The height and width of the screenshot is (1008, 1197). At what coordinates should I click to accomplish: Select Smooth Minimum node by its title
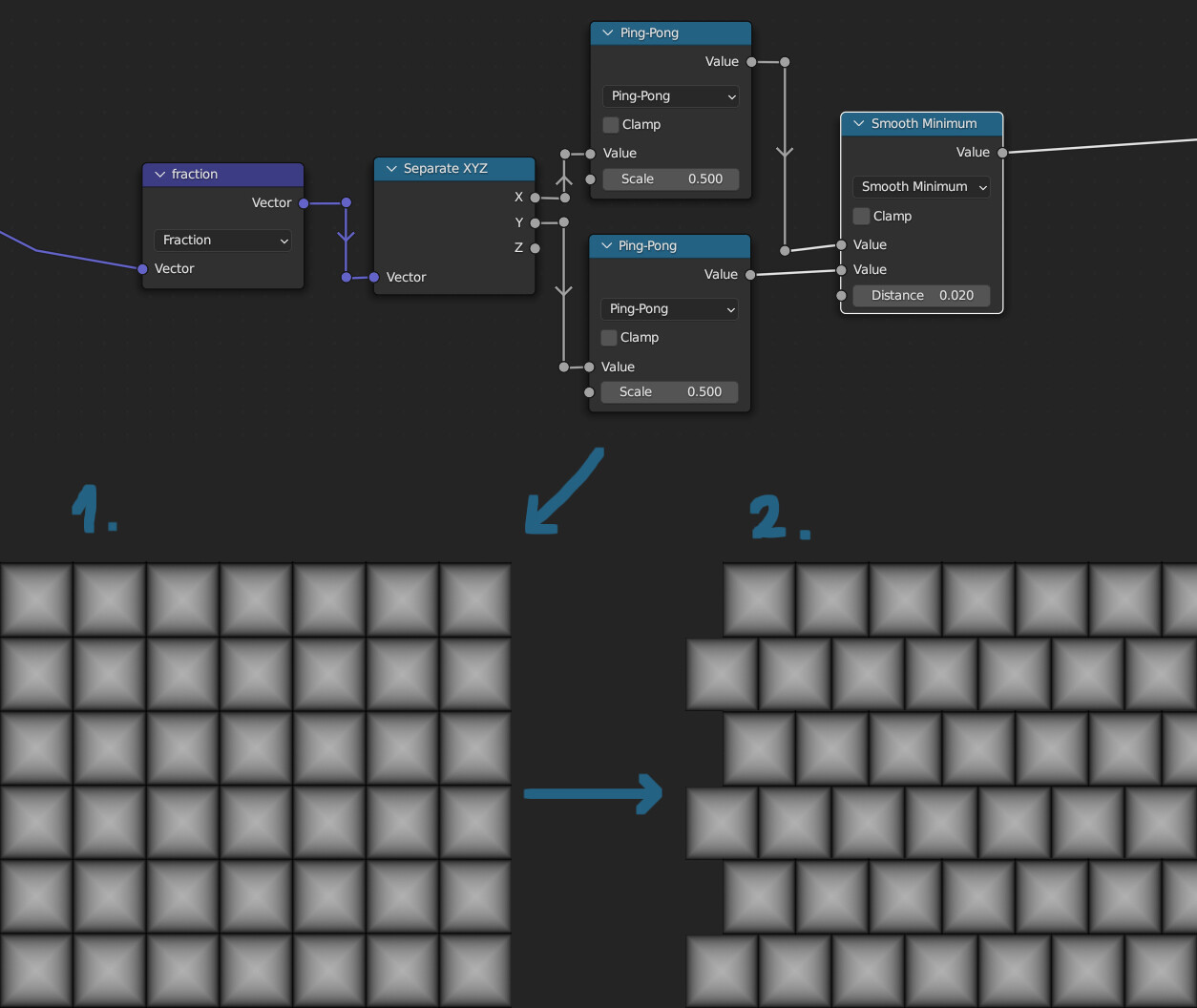[x=924, y=124]
